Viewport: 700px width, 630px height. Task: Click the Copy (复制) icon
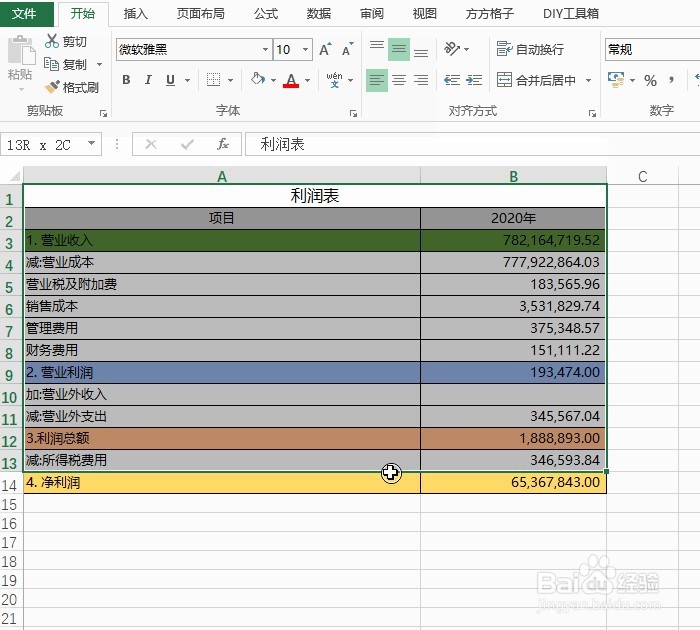point(51,64)
